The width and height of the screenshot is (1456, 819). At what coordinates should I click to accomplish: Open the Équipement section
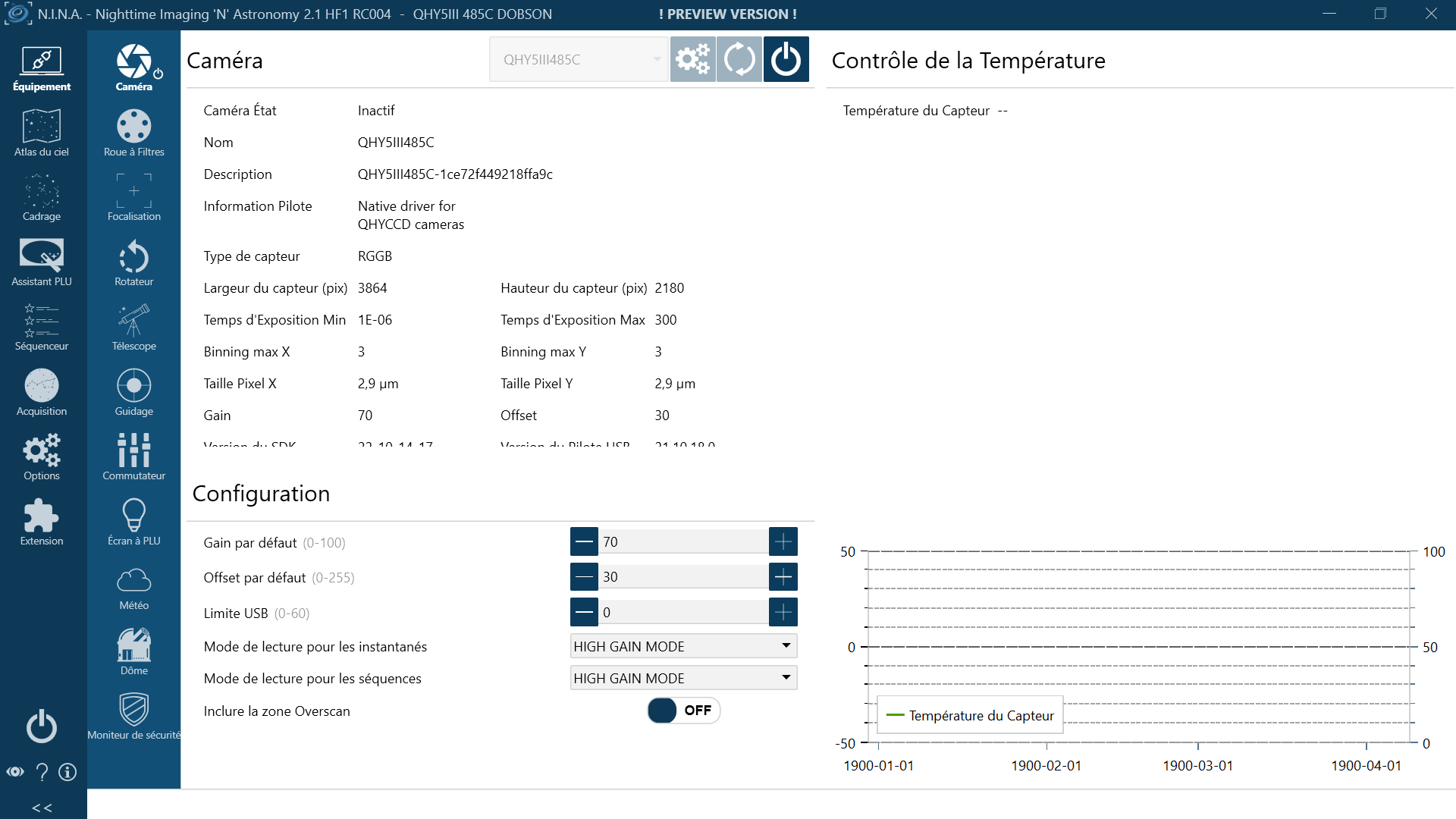pyautogui.click(x=42, y=68)
